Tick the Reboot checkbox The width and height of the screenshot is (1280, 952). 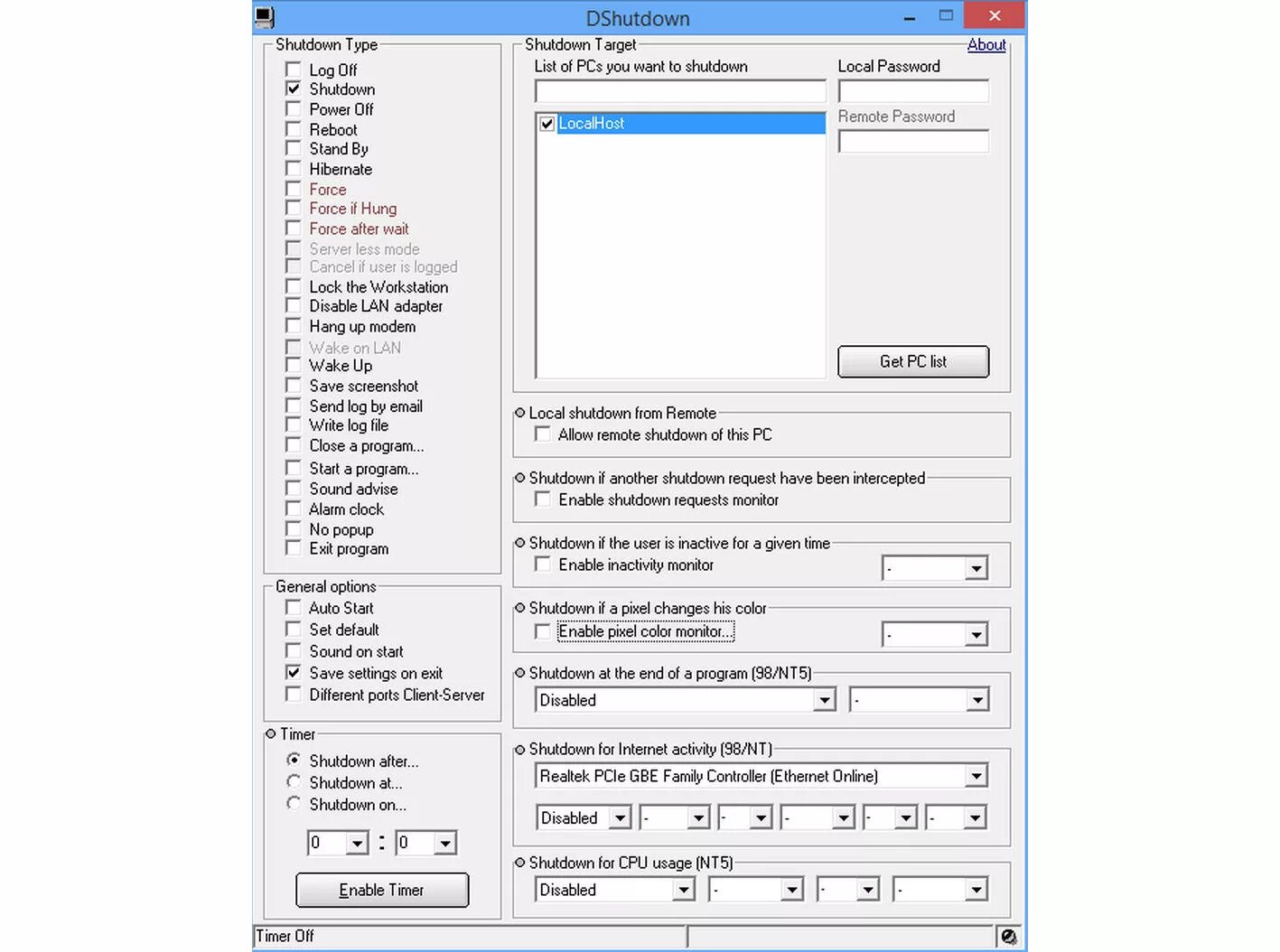pos(293,128)
